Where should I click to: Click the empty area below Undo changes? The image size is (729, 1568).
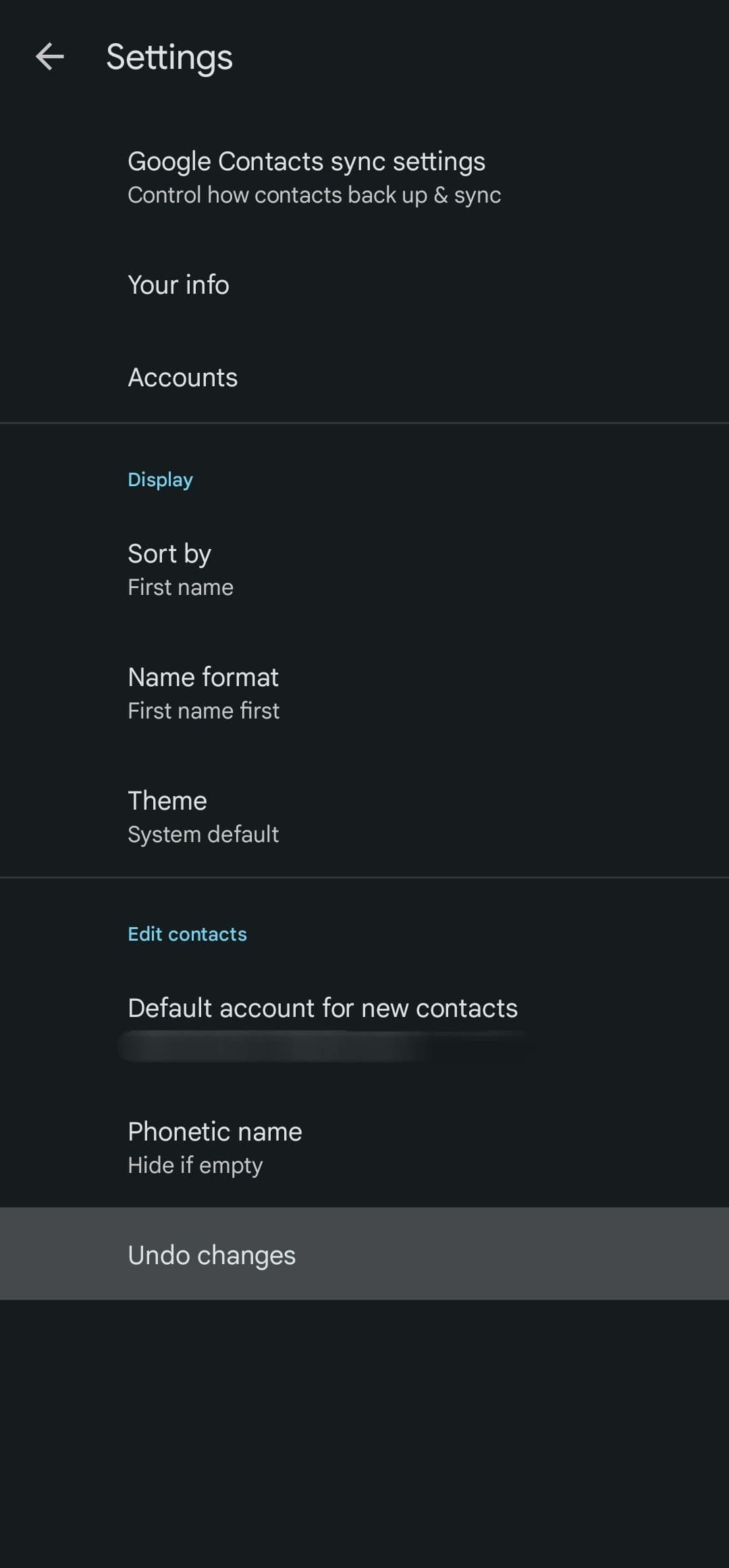tap(364, 1432)
